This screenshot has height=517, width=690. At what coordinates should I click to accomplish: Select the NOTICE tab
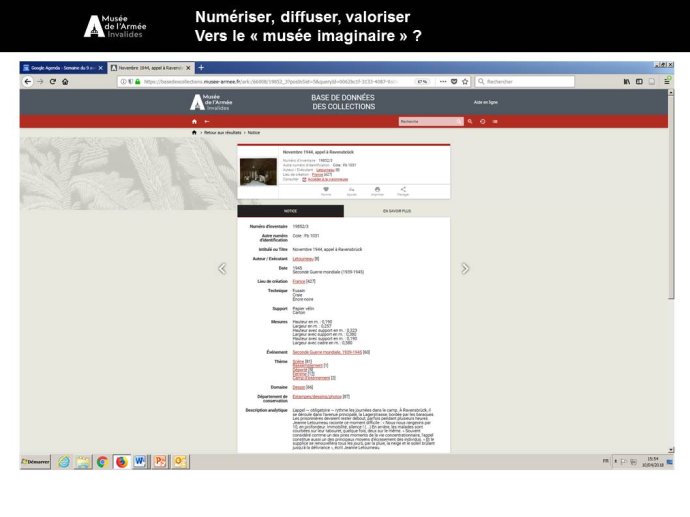[290, 211]
